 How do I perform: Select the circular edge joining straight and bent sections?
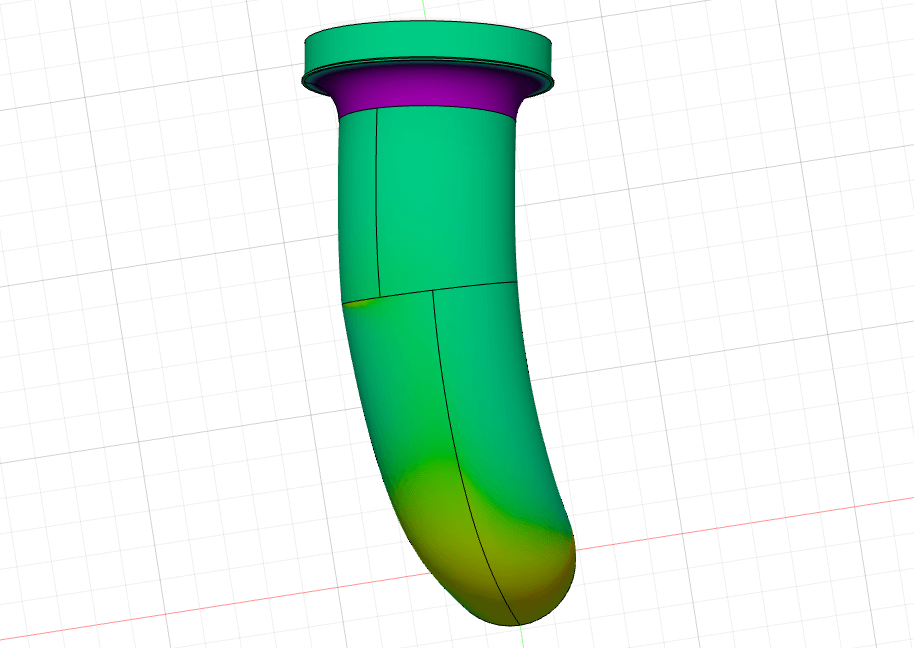[430, 291]
